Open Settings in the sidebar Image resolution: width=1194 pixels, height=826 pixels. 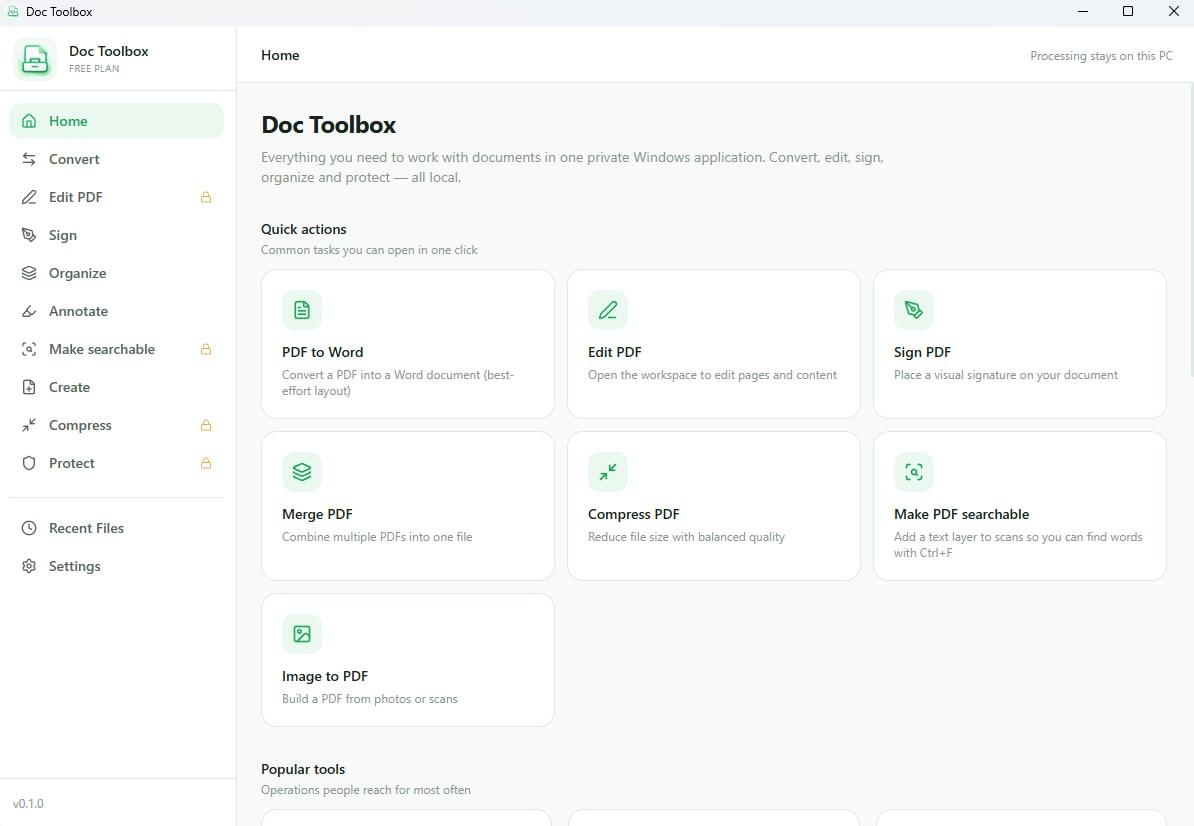[x=117, y=566]
